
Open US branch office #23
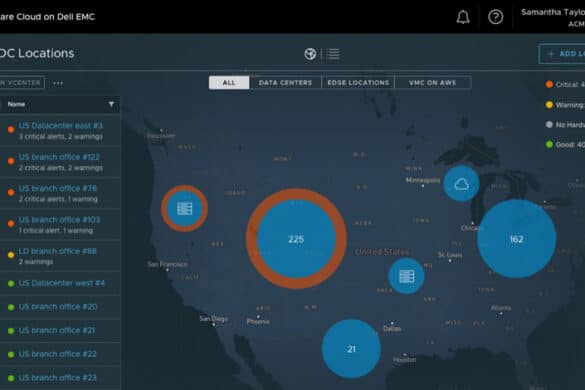click(57, 378)
